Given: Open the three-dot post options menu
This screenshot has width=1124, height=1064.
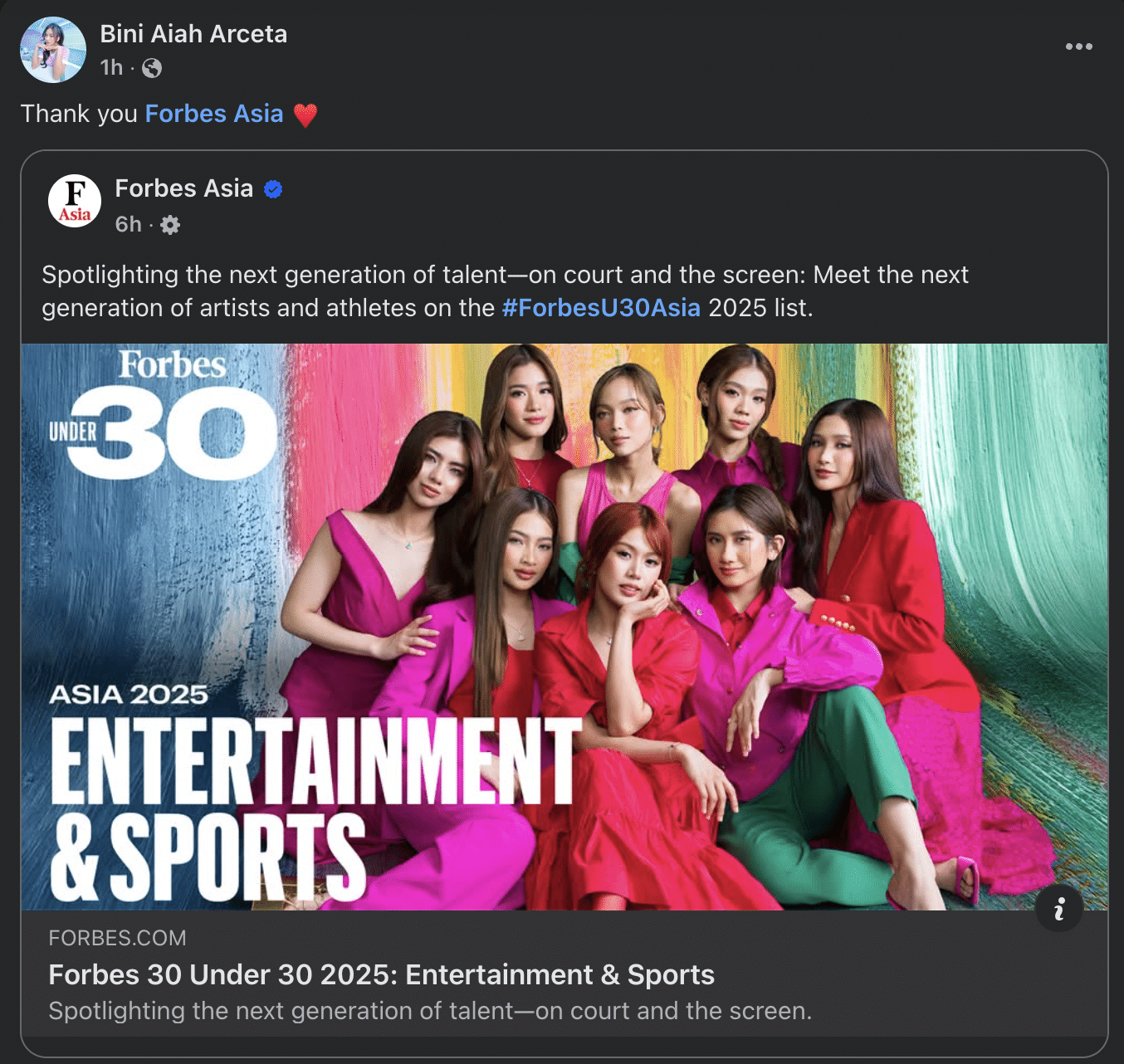Looking at the screenshot, I should click(1078, 46).
